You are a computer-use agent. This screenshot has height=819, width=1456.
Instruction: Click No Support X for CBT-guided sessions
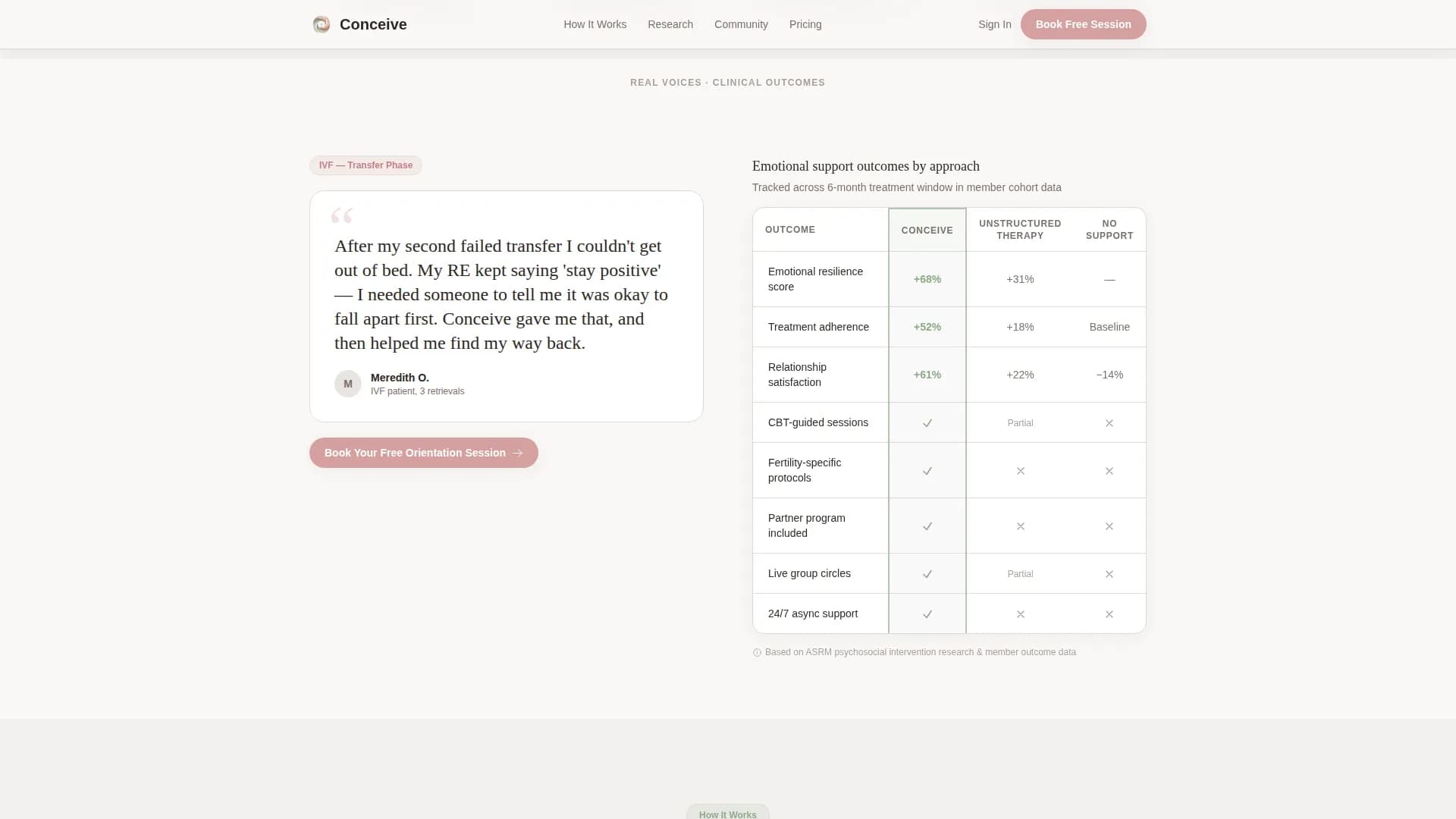pyautogui.click(x=1109, y=423)
